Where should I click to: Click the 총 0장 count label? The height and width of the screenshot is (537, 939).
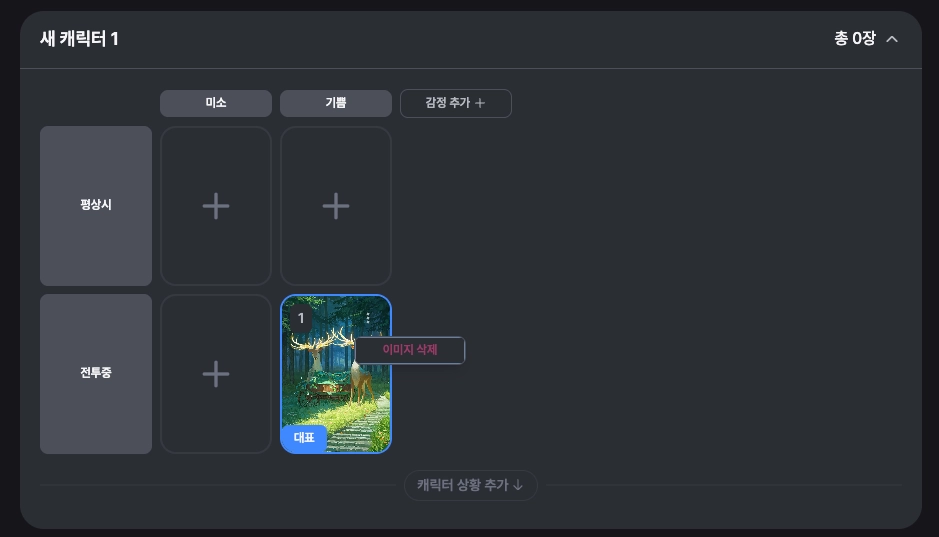pos(855,39)
